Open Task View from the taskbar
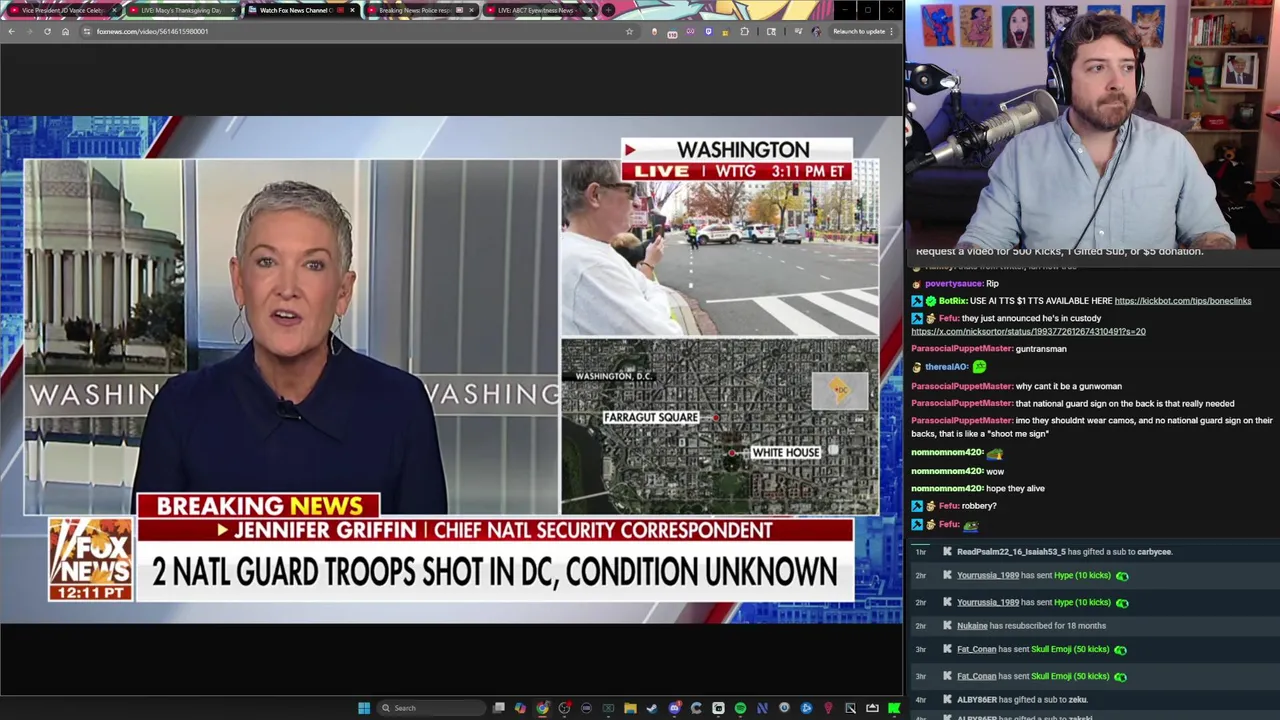Image resolution: width=1280 pixels, height=720 pixels. (499, 708)
